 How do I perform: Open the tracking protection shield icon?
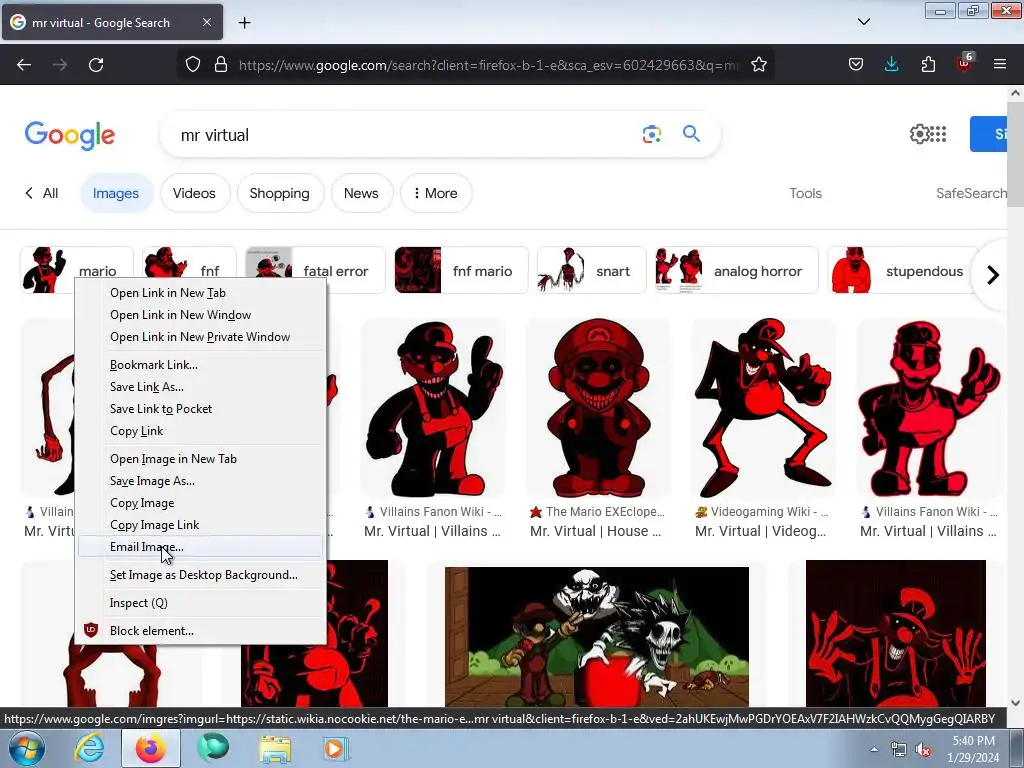[x=193, y=65]
